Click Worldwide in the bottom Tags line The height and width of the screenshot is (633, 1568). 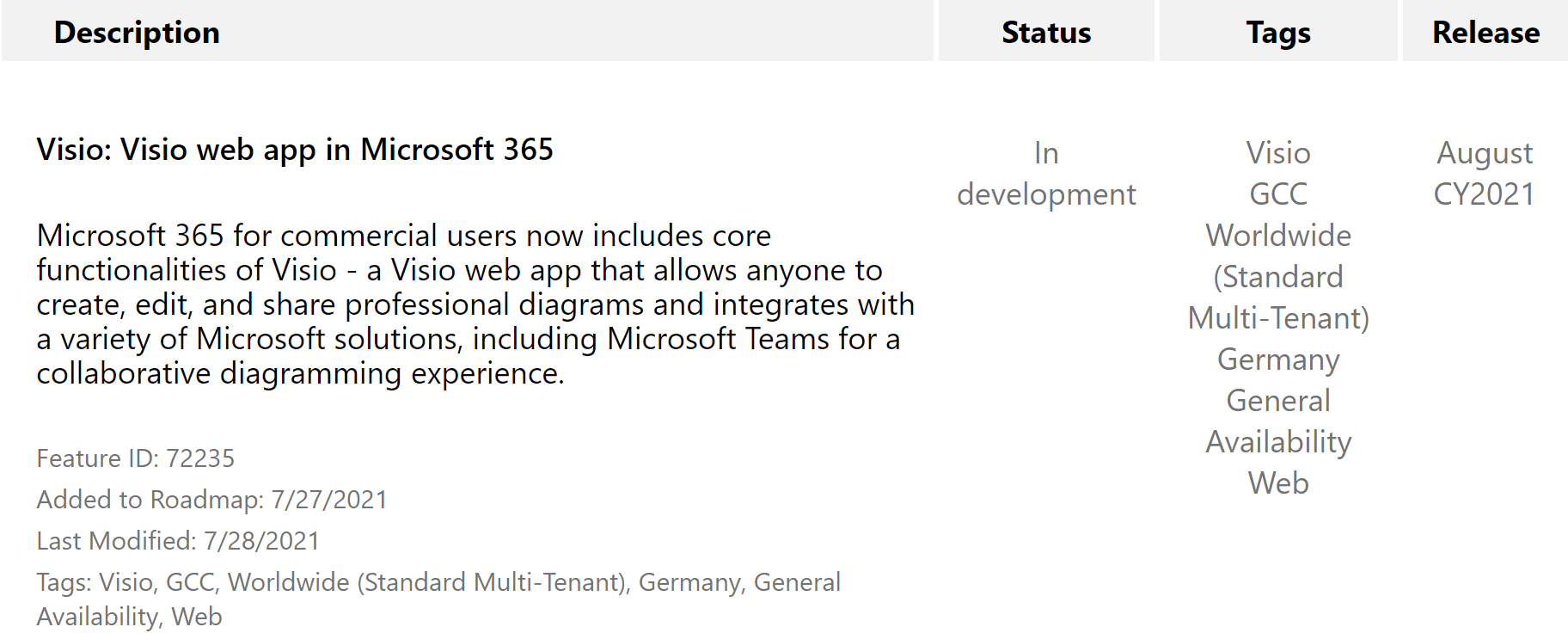click(x=289, y=582)
